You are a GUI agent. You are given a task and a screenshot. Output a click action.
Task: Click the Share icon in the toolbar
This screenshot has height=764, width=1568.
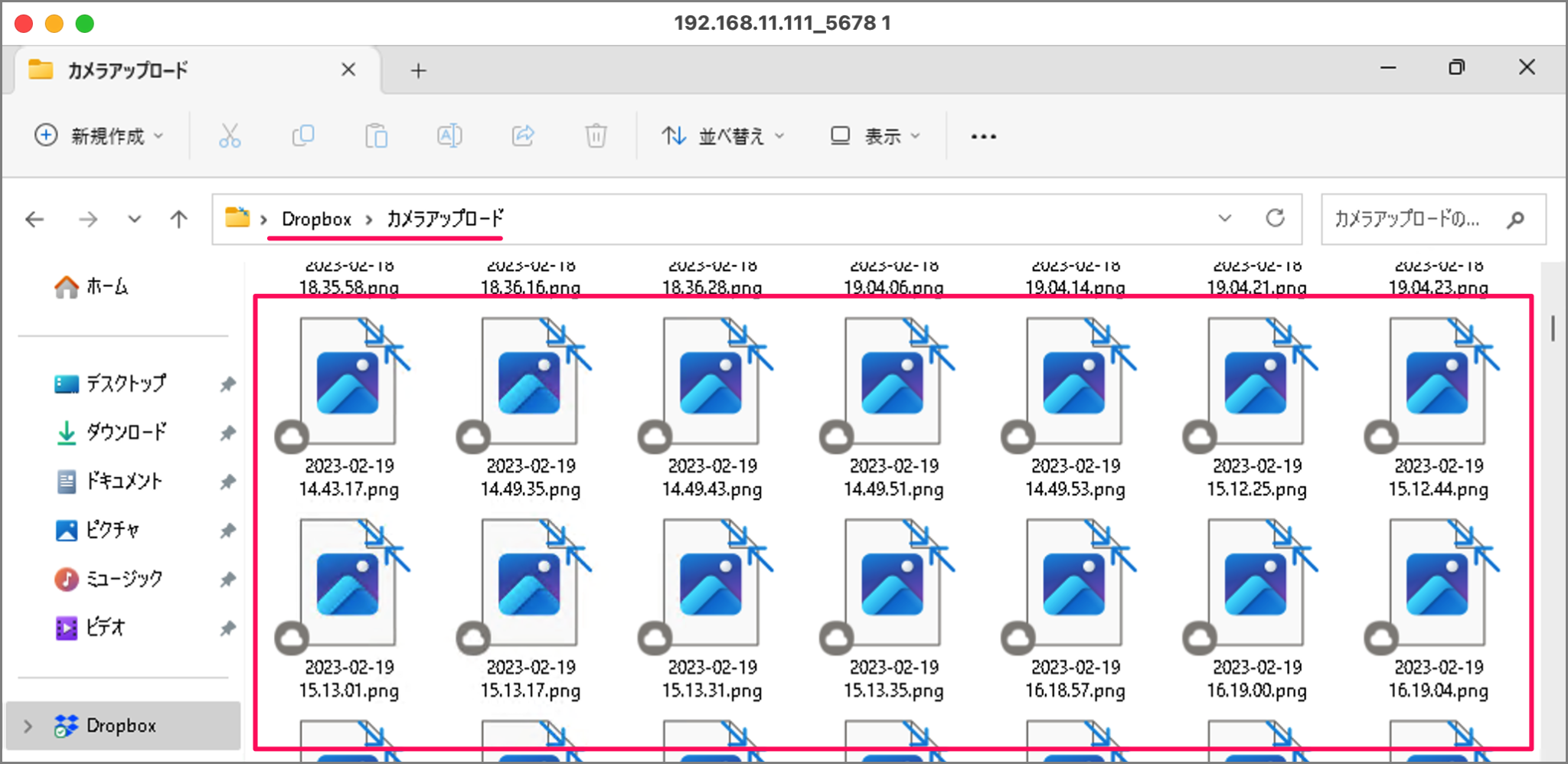pos(523,135)
